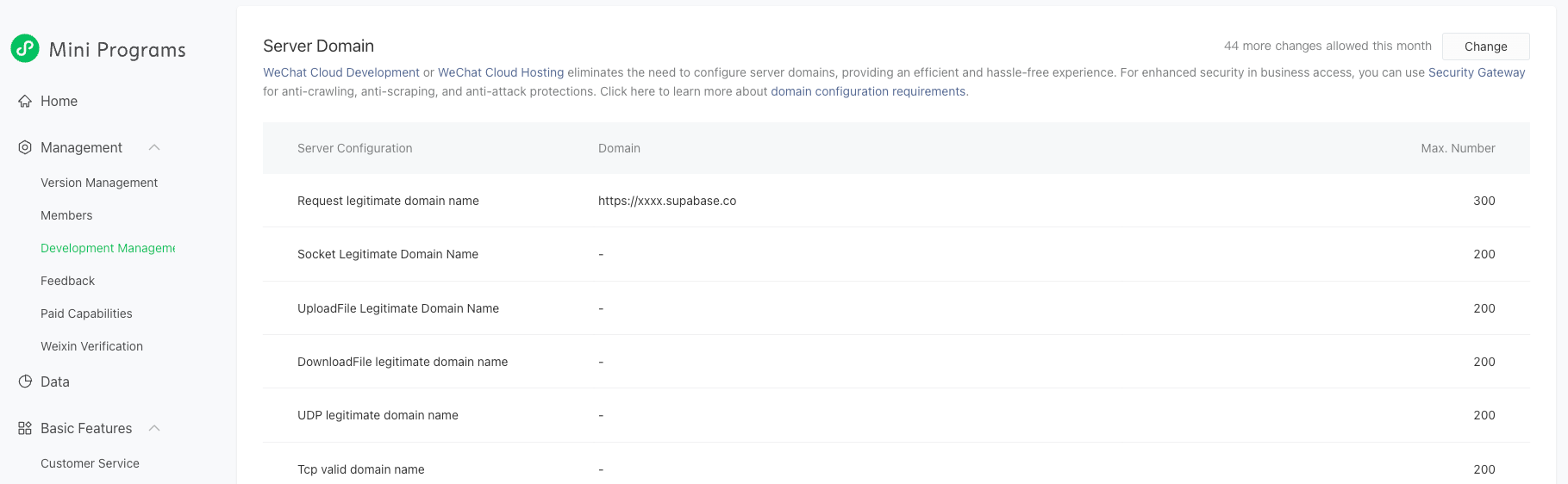This screenshot has width=1568, height=484.
Task: Open Paid Capabilities page
Action: (x=86, y=313)
